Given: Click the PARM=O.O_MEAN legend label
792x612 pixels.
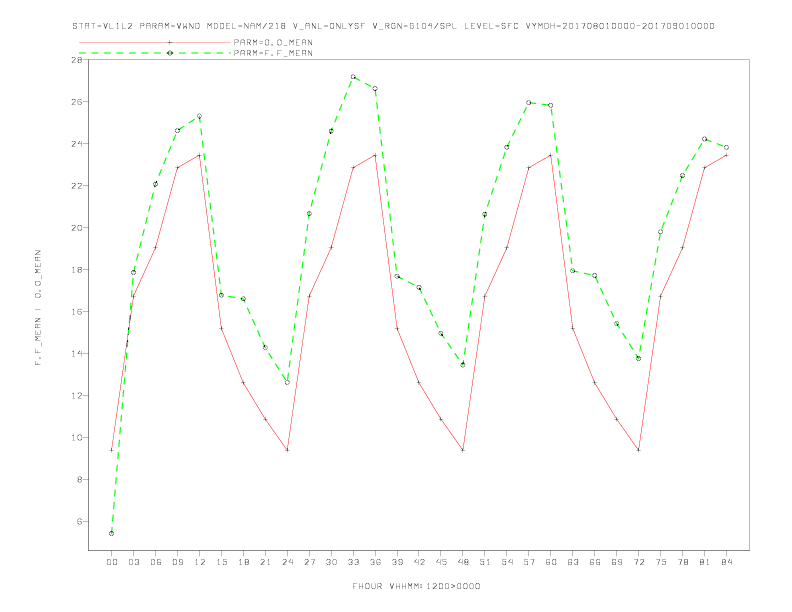Looking at the screenshot, I should point(273,42).
